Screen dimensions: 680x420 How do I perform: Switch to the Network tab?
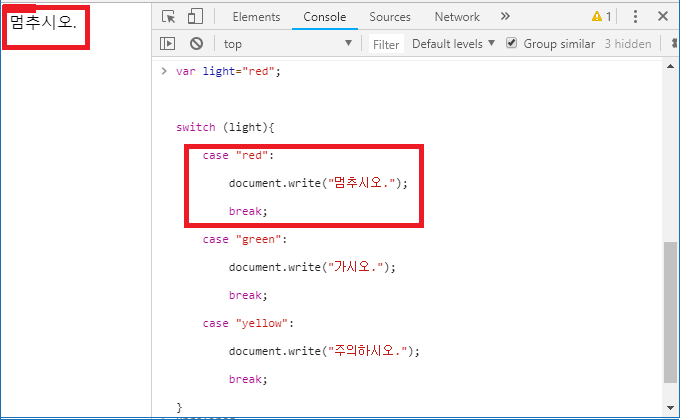coord(457,17)
